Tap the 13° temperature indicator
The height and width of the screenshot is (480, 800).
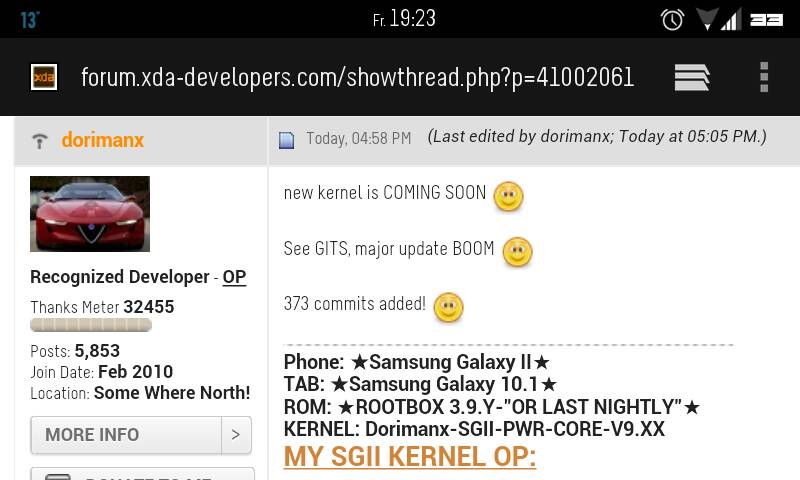coord(30,20)
